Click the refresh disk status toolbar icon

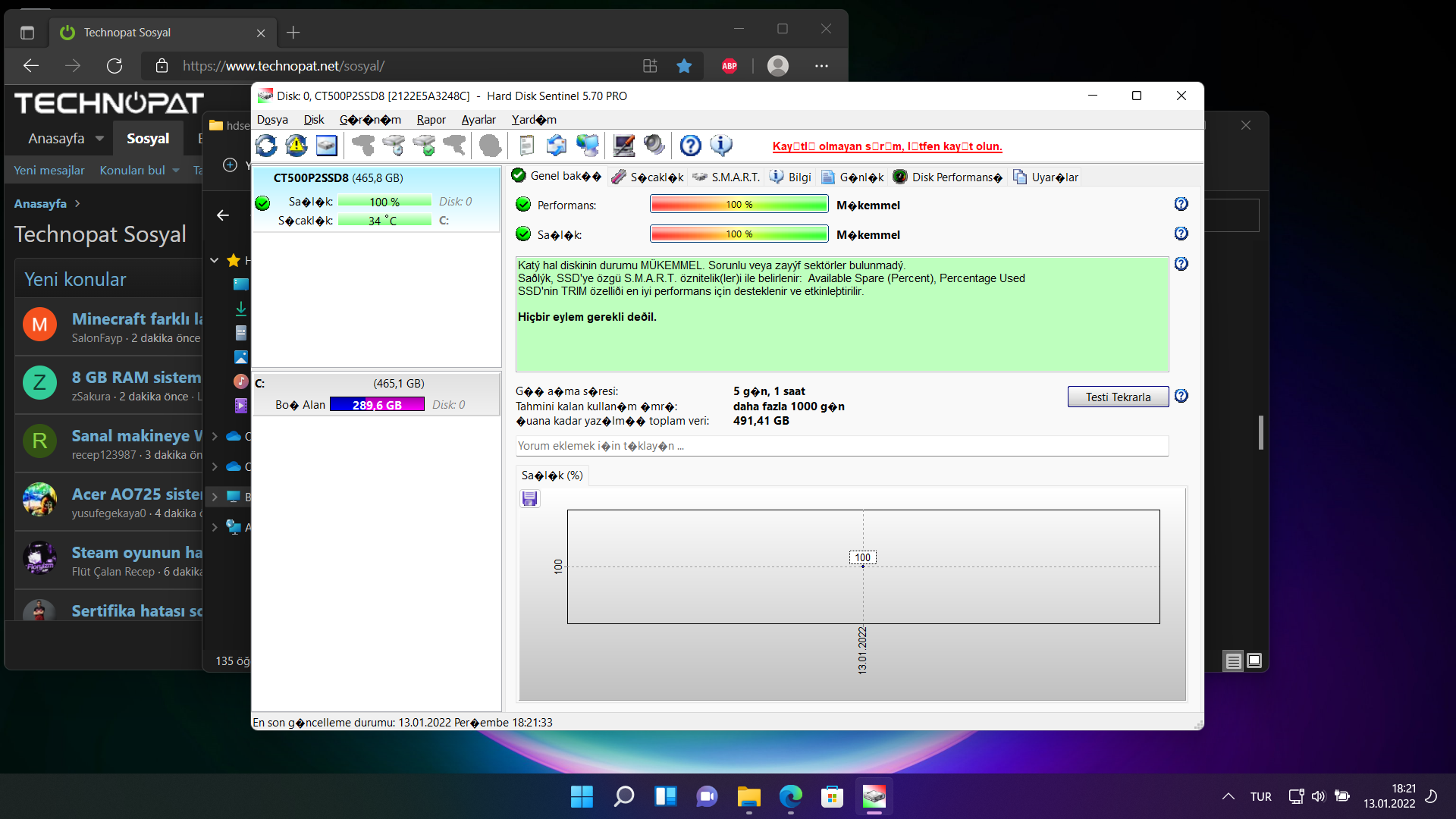(x=266, y=145)
